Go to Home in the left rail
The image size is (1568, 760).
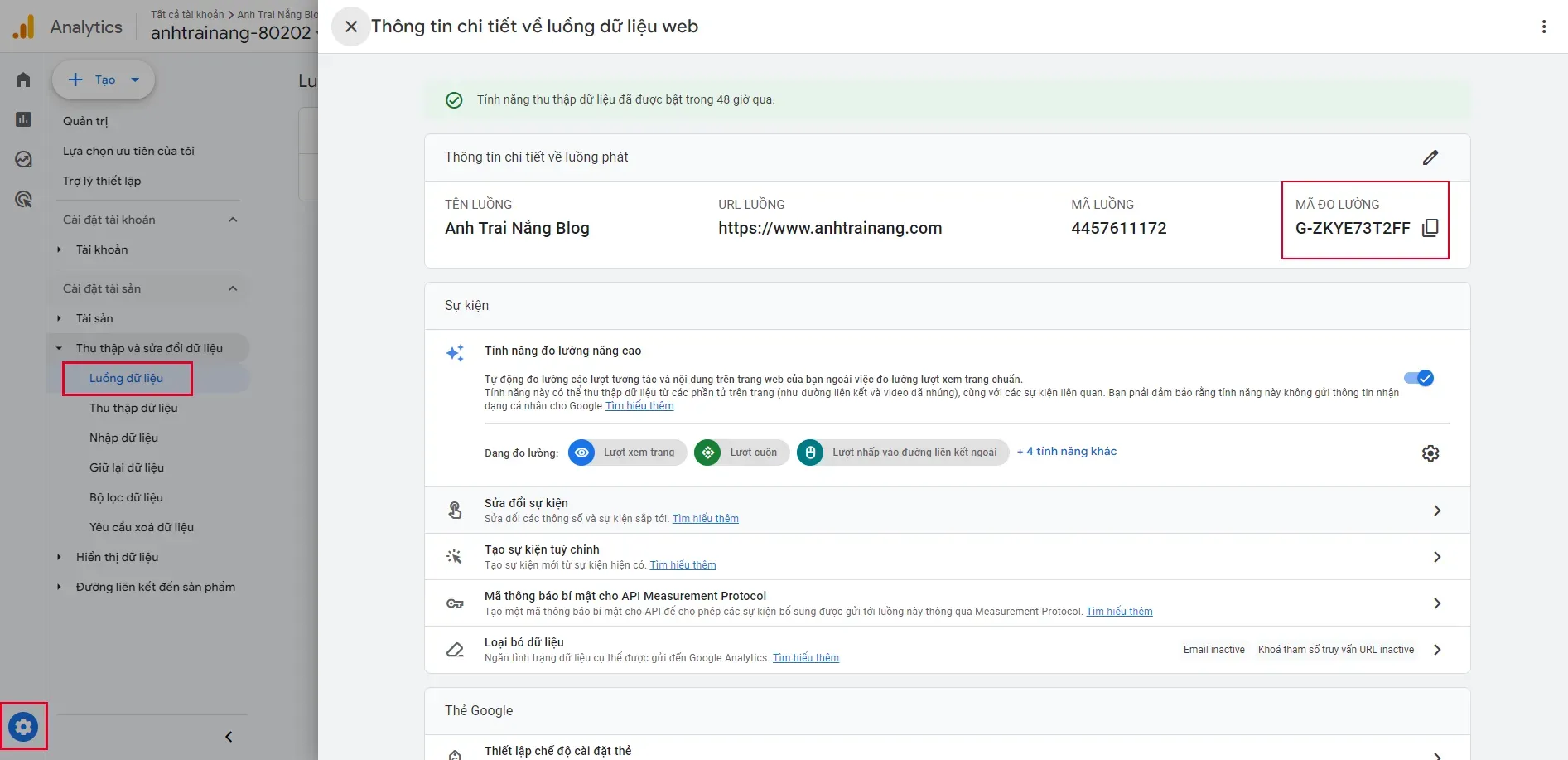tap(23, 80)
